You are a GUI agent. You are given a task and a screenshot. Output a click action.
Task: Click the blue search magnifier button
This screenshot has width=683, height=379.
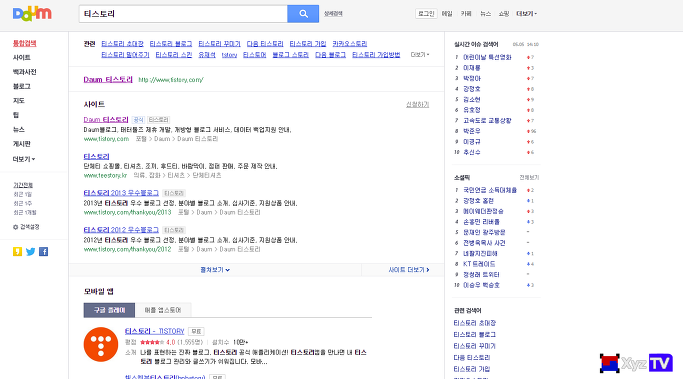tap(303, 14)
